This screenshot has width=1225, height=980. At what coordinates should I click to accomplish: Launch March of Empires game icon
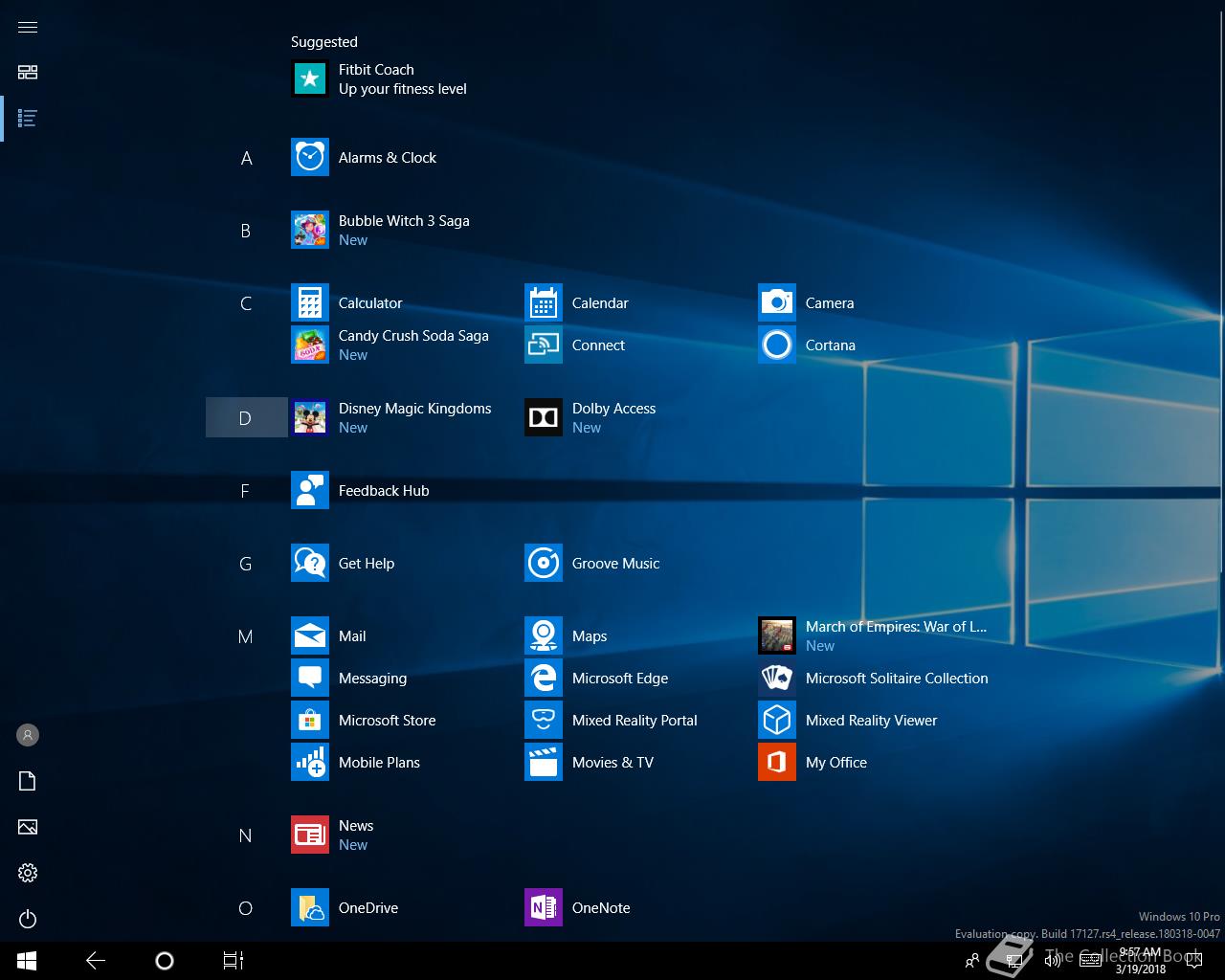(777, 635)
